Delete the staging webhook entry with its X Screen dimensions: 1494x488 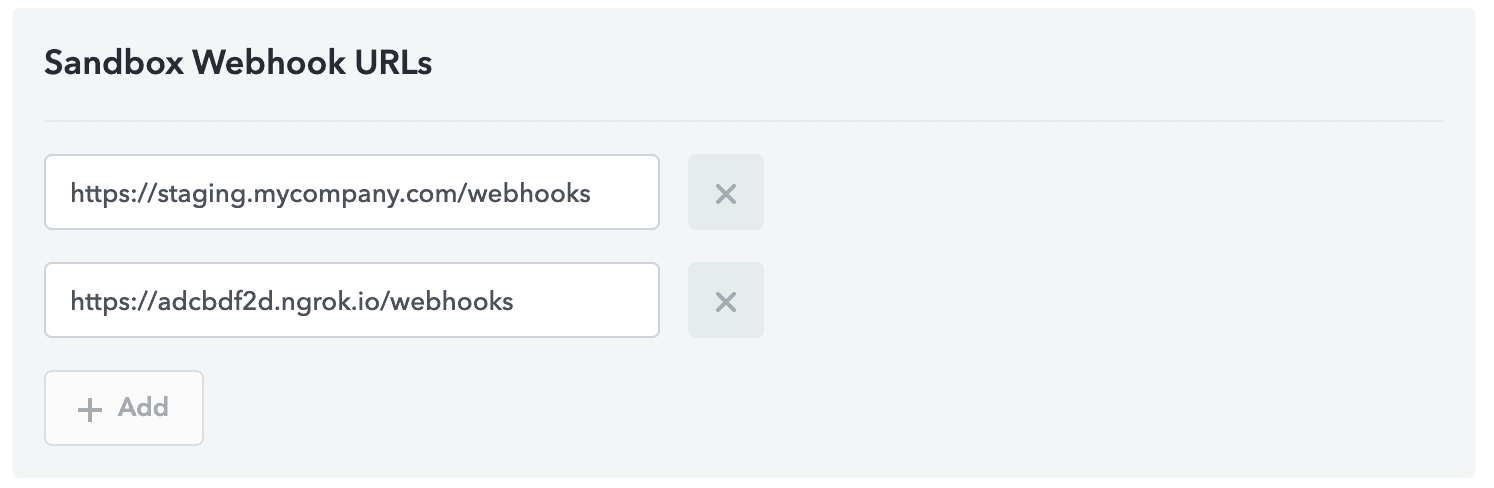pyautogui.click(x=725, y=193)
